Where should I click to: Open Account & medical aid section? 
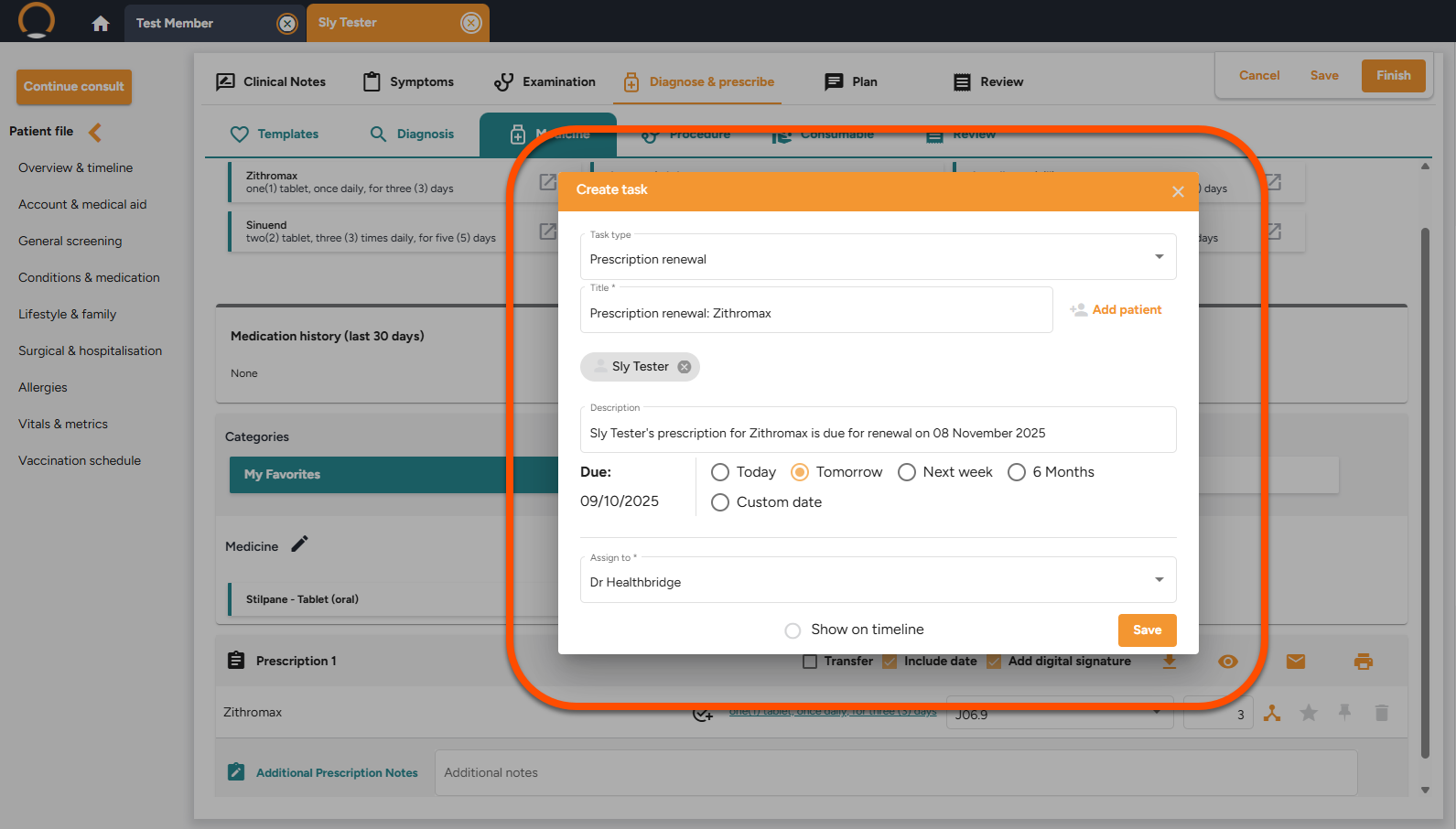[x=82, y=204]
